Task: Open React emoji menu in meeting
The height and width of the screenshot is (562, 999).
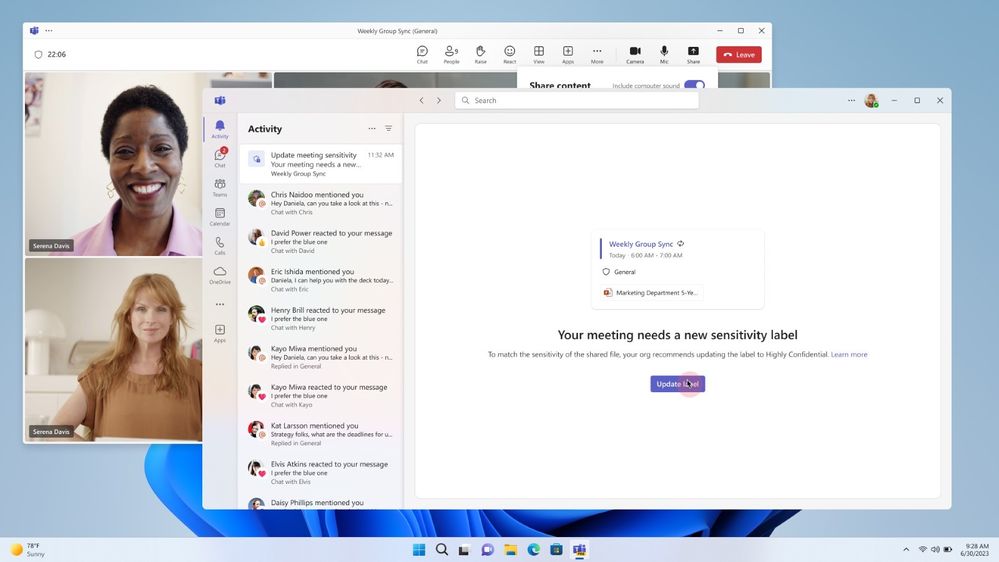Action: (510, 54)
